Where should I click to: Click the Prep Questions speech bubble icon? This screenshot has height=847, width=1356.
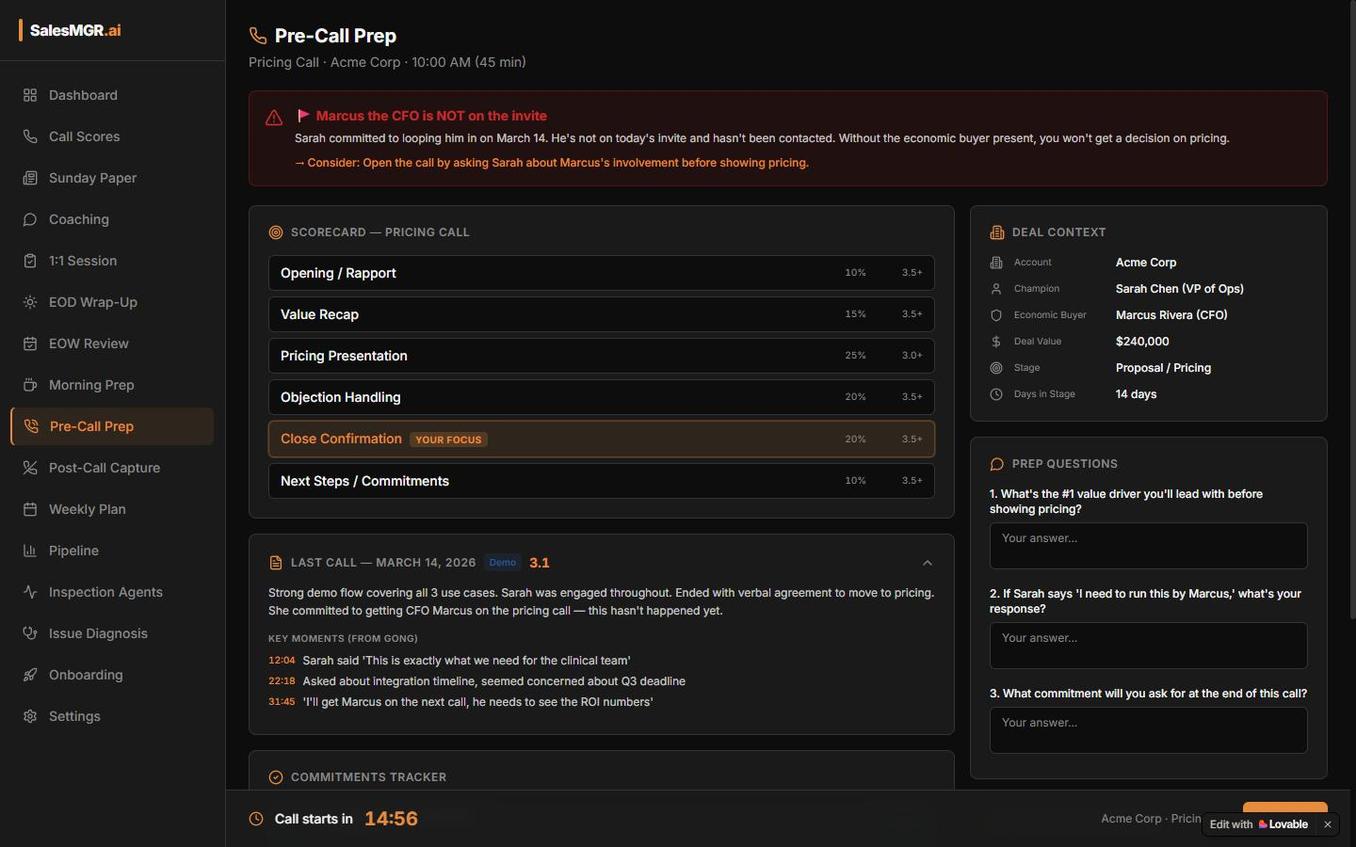(997, 464)
